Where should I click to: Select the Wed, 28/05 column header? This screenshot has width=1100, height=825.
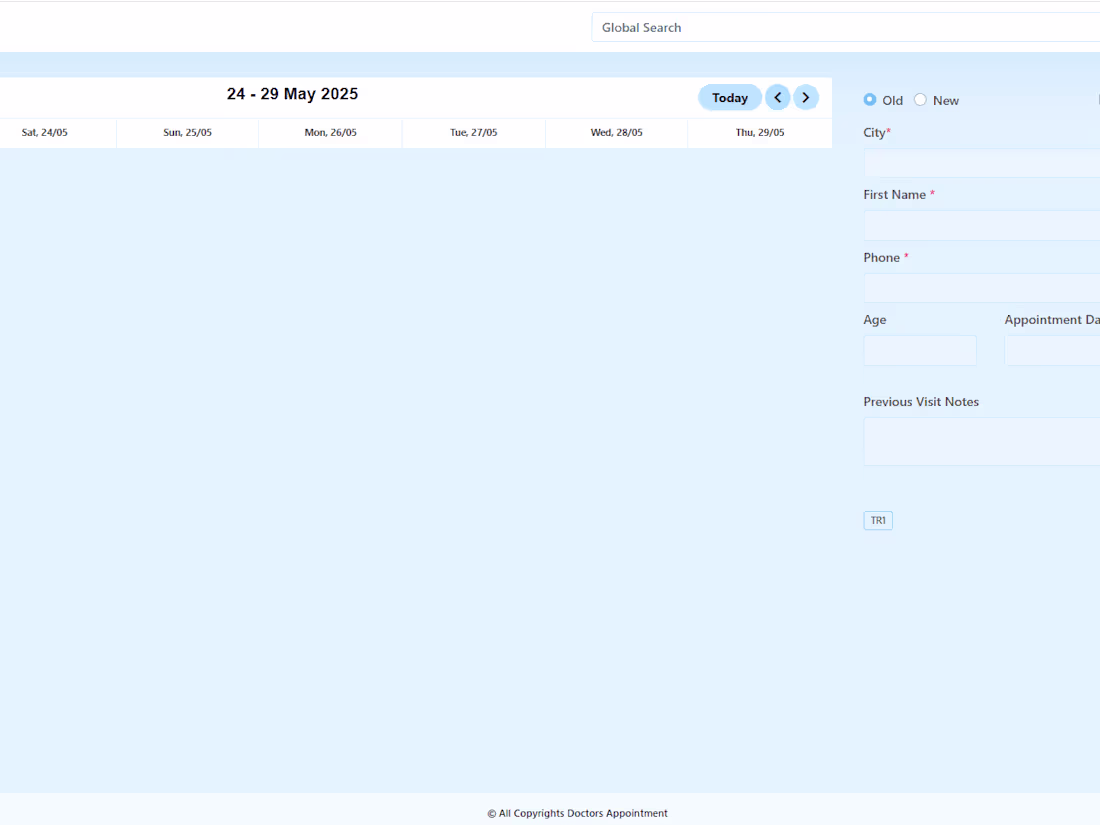(616, 132)
